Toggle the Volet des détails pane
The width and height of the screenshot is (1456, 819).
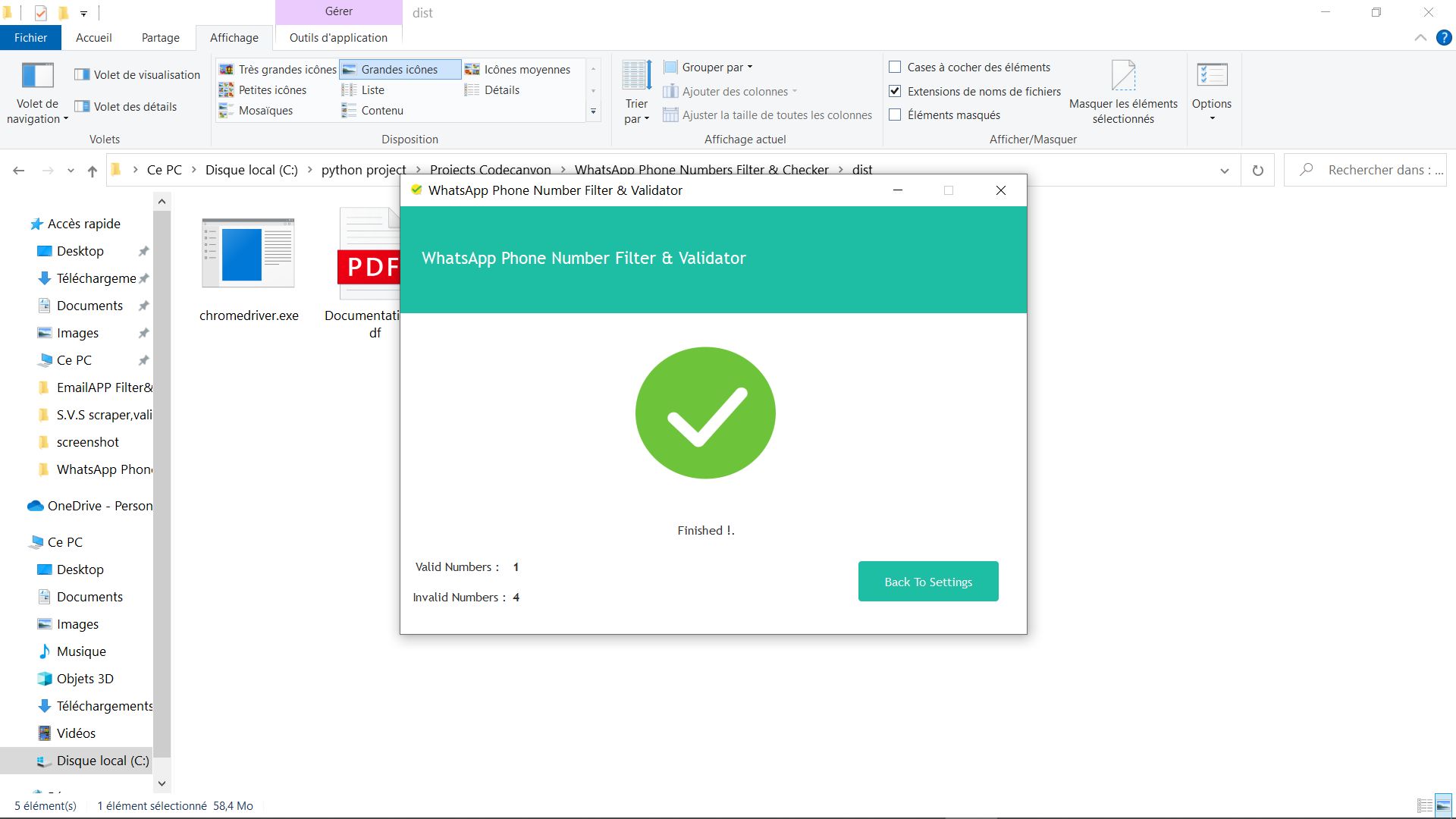pos(126,106)
